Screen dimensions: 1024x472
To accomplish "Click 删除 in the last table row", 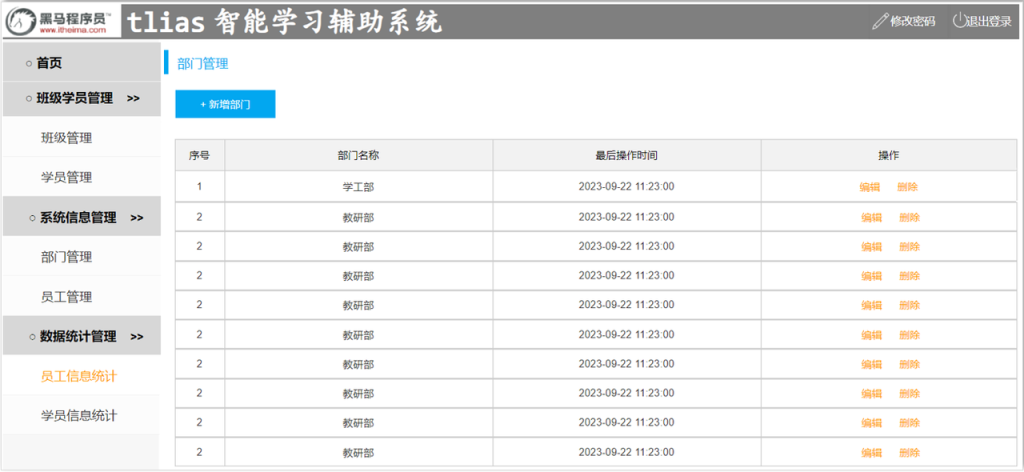I will [909, 453].
